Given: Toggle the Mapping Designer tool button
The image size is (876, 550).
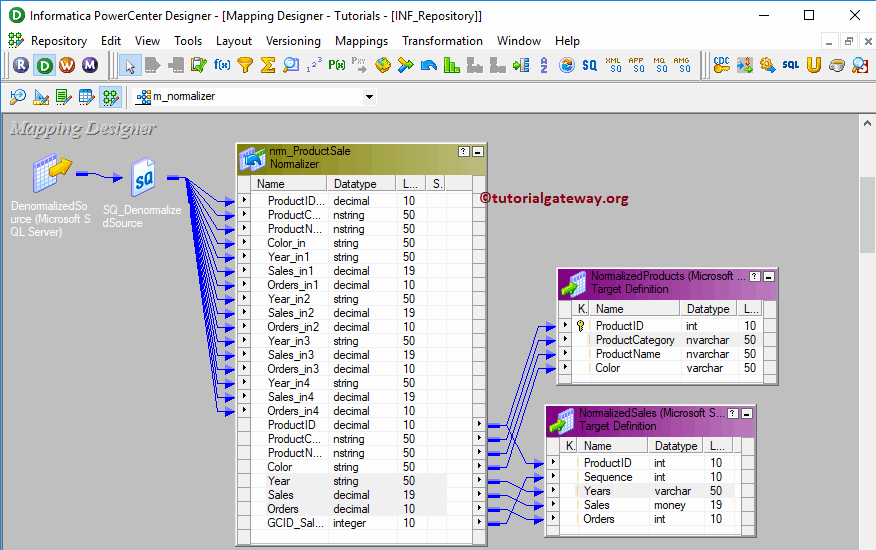Looking at the screenshot, I should coord(110,97).
